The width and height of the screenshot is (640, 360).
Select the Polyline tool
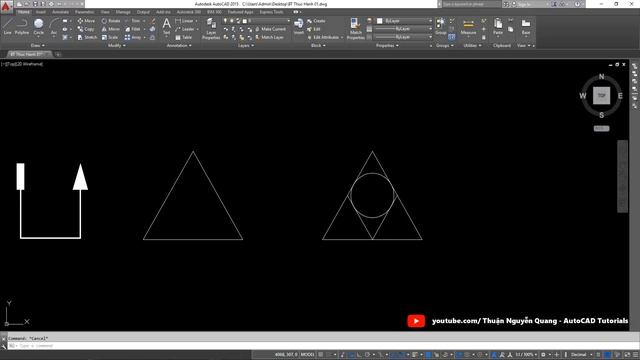click(x=22, y=26)
